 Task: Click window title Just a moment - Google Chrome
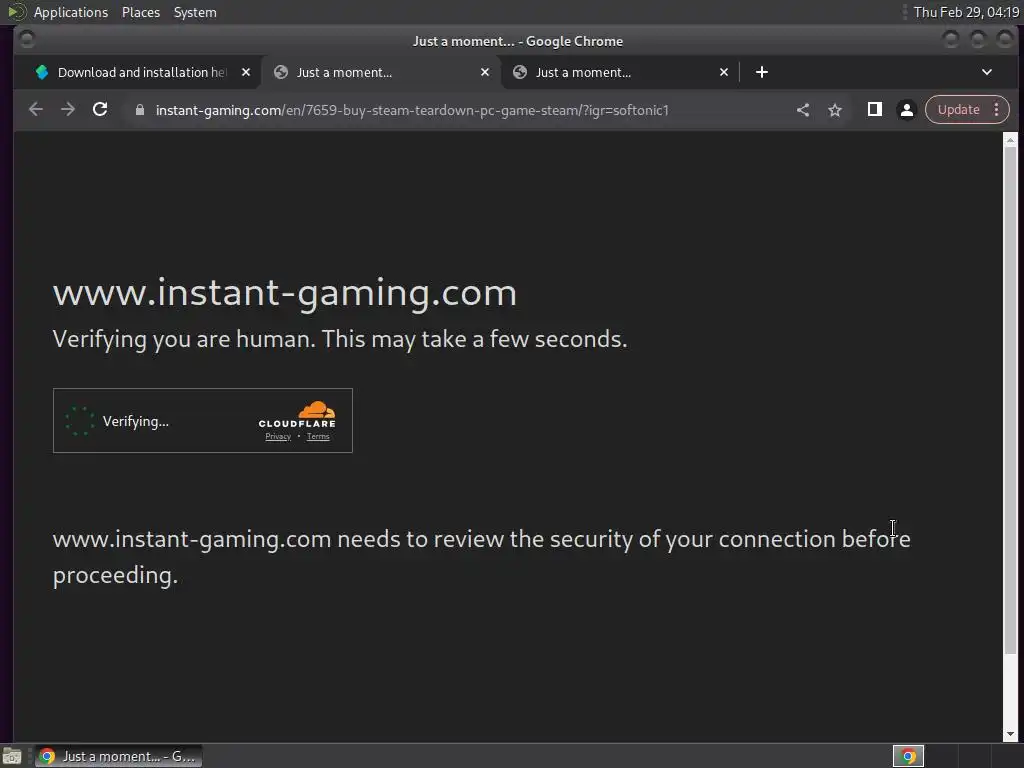click(517, 41)
